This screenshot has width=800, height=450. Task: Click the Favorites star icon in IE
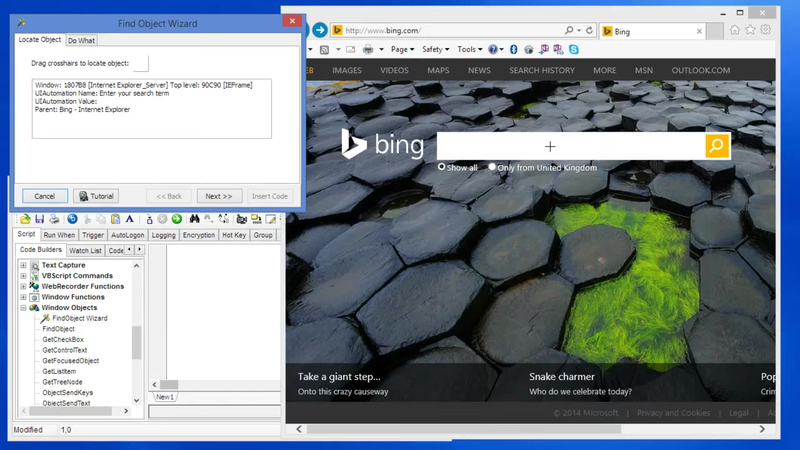pyautogui.click(x=750, y=30)
